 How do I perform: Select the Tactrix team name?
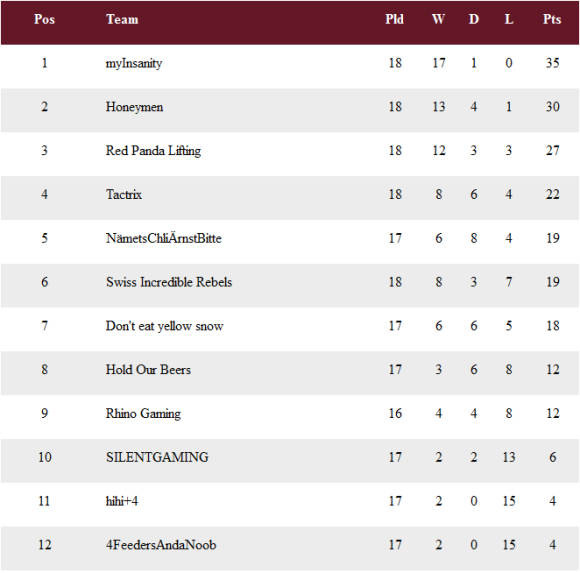pos(124,195)
